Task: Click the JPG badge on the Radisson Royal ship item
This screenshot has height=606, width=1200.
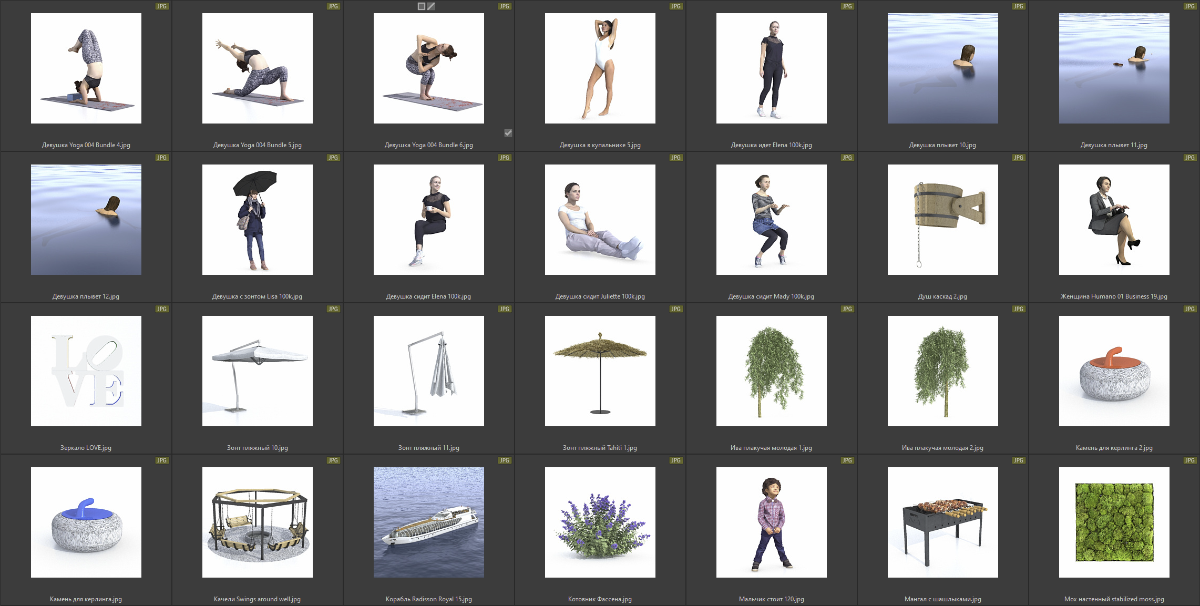Action: pyautogui.click(x=505, y=461)
